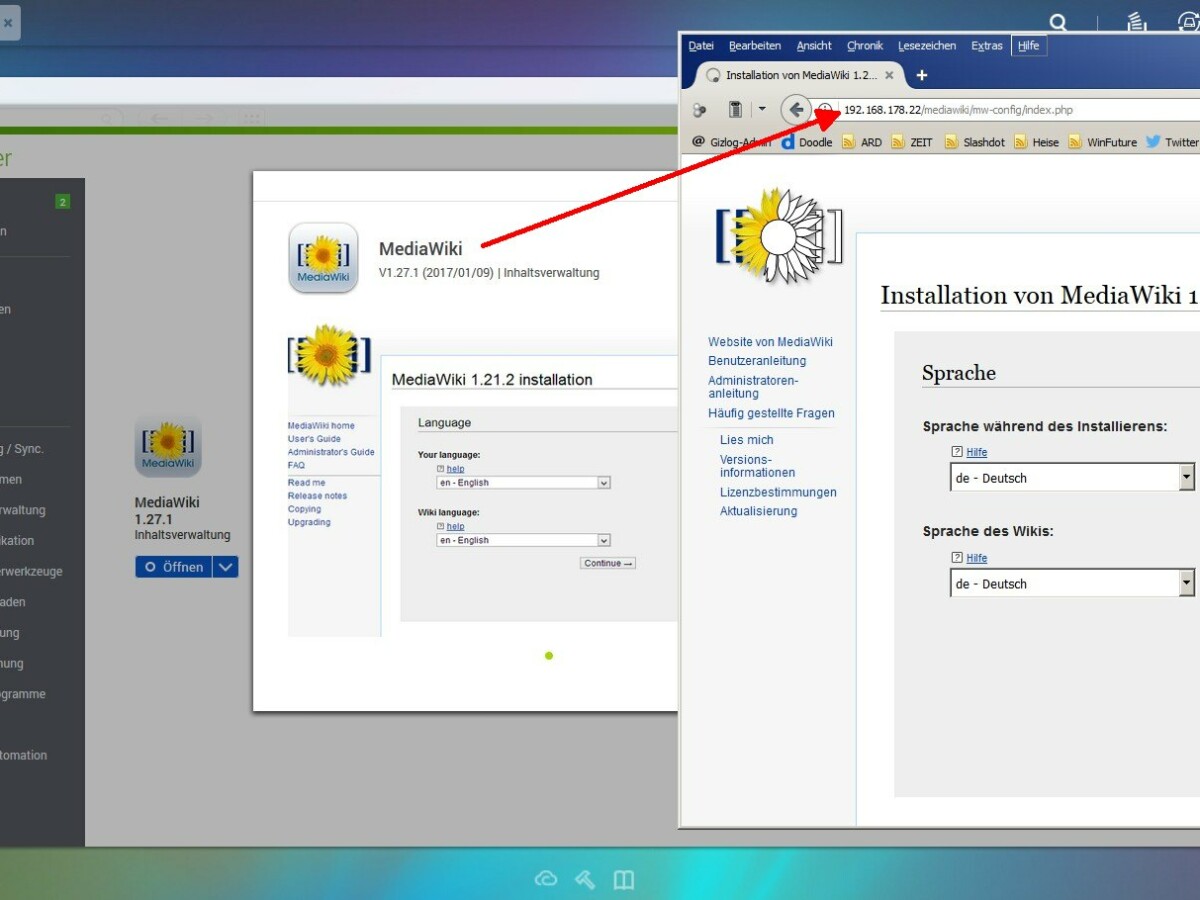Click the MediaWiki 1.21.2 installation preview screenshot
Image resolution: width=1200 pixels, height=900 pixels.
tap(482, 480)
